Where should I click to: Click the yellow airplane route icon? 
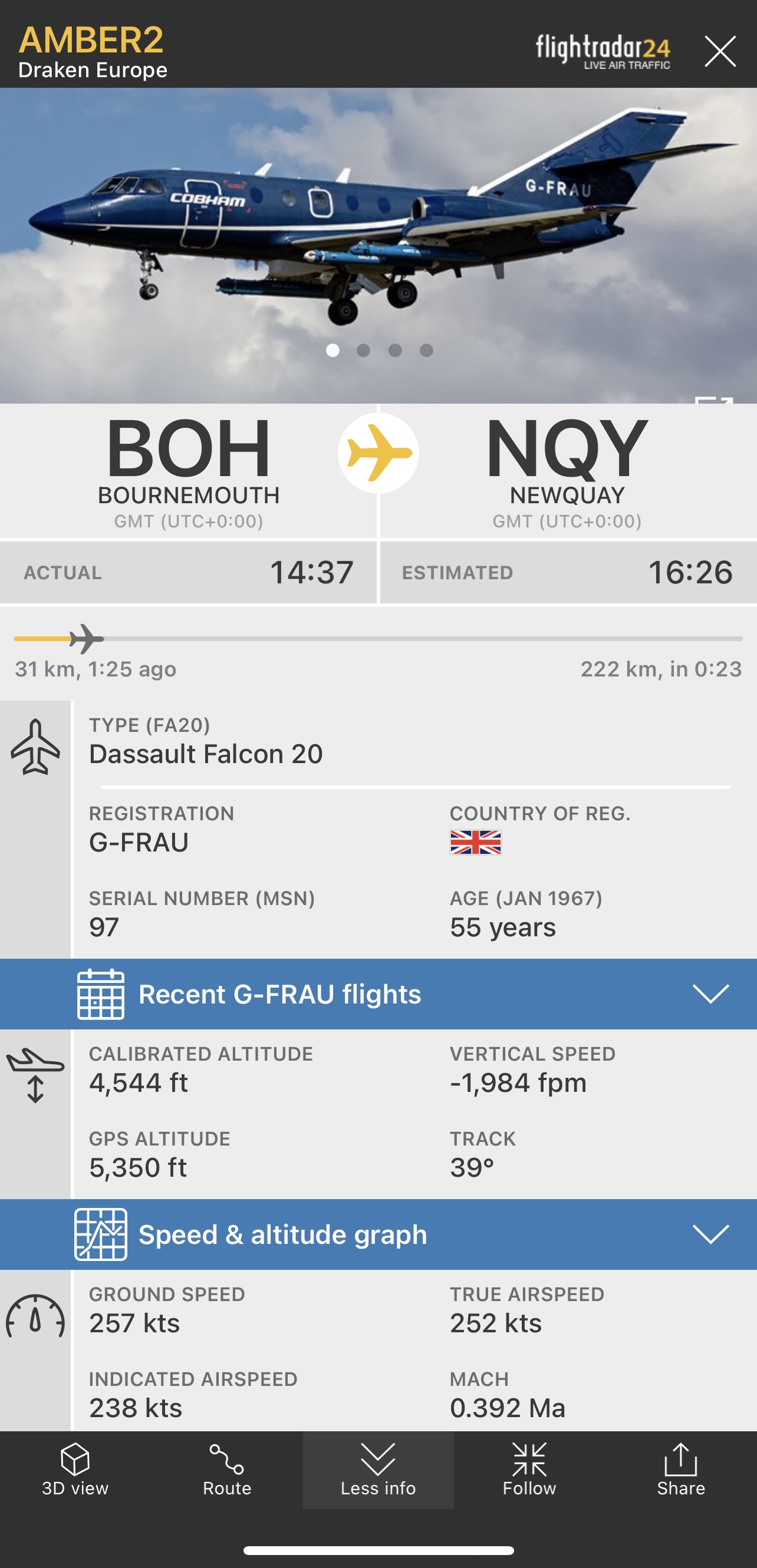(x=378, y=453)
